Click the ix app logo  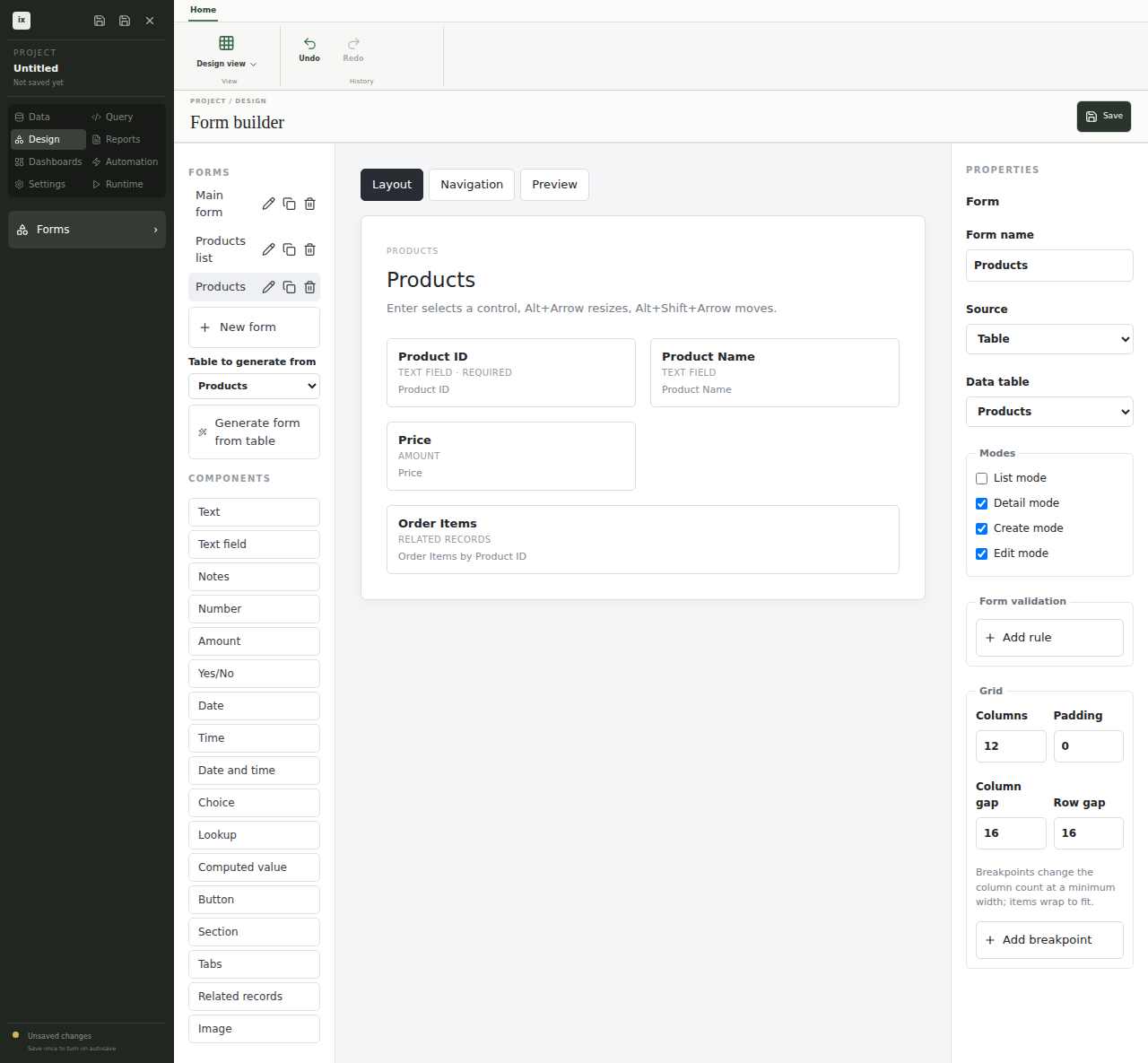[22, 20]
